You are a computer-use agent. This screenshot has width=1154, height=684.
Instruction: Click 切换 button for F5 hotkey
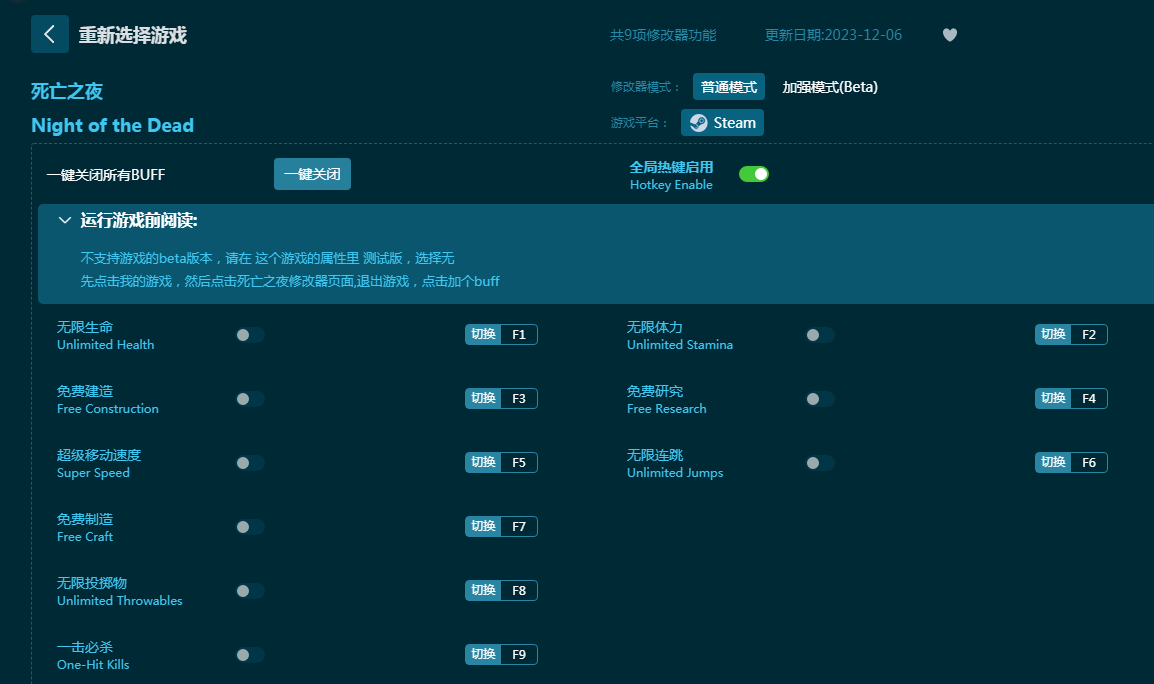point(483,462)
